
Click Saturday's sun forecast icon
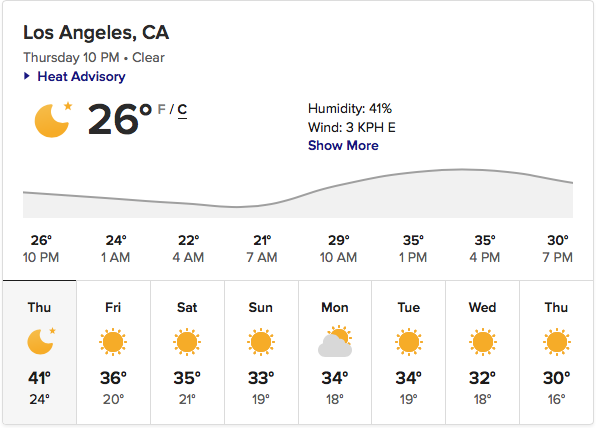click(187, 342)
